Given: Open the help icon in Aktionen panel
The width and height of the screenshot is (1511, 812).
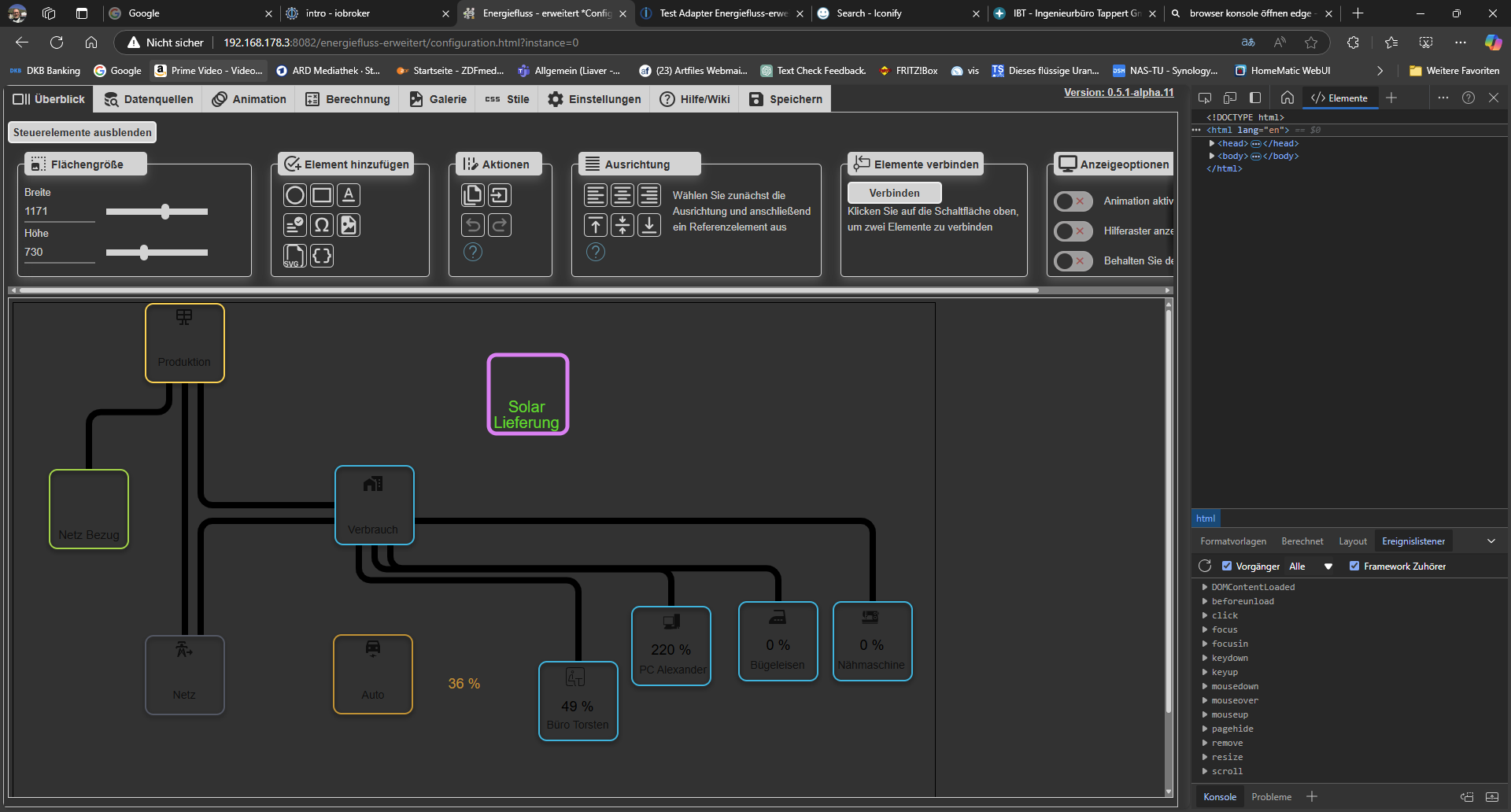Looking at the screenshot, I should pos(473,252).
